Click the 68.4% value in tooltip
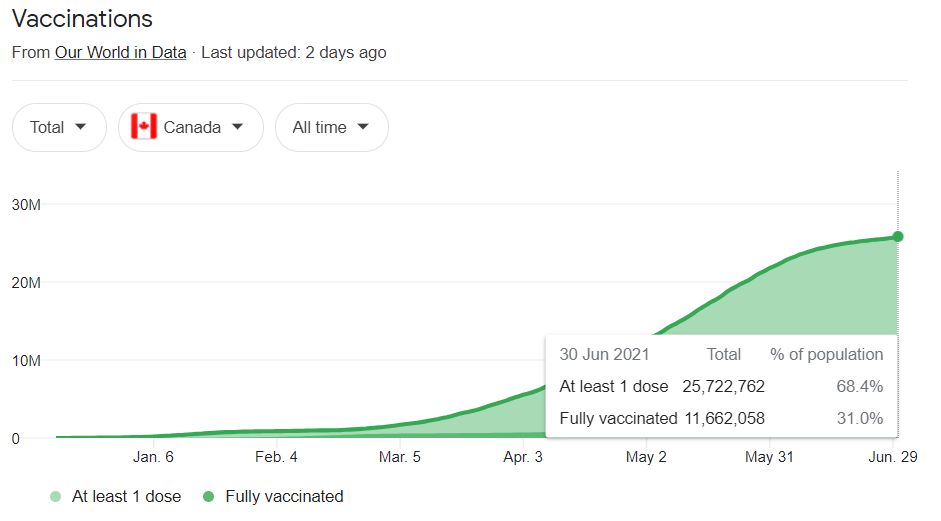941x521 pixels. 859,386
